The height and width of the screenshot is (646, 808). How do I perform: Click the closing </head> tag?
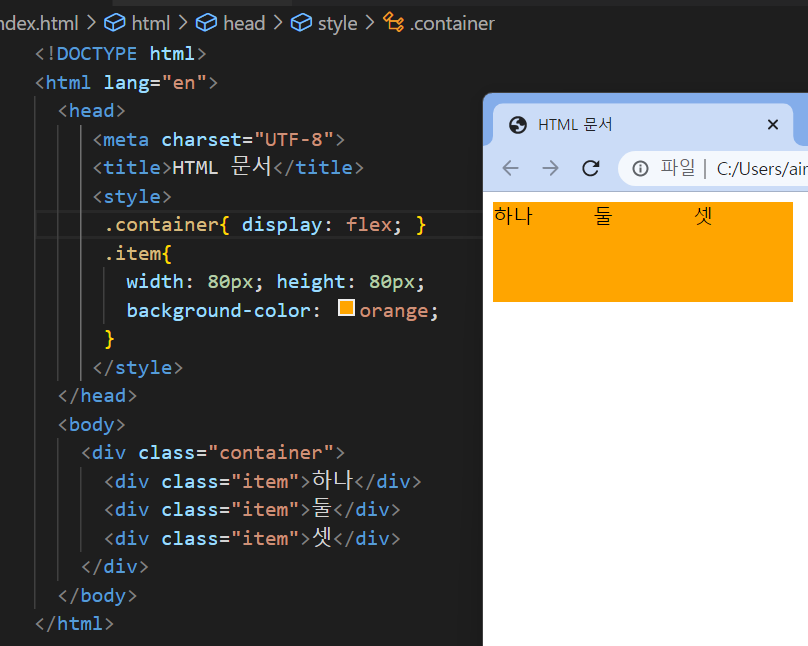(97, 396)
